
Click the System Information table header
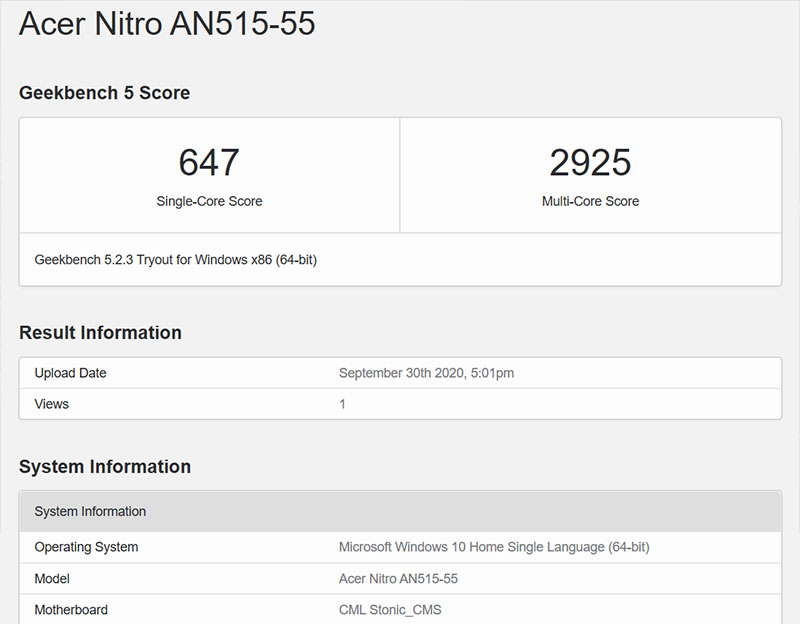coord(91,511)
